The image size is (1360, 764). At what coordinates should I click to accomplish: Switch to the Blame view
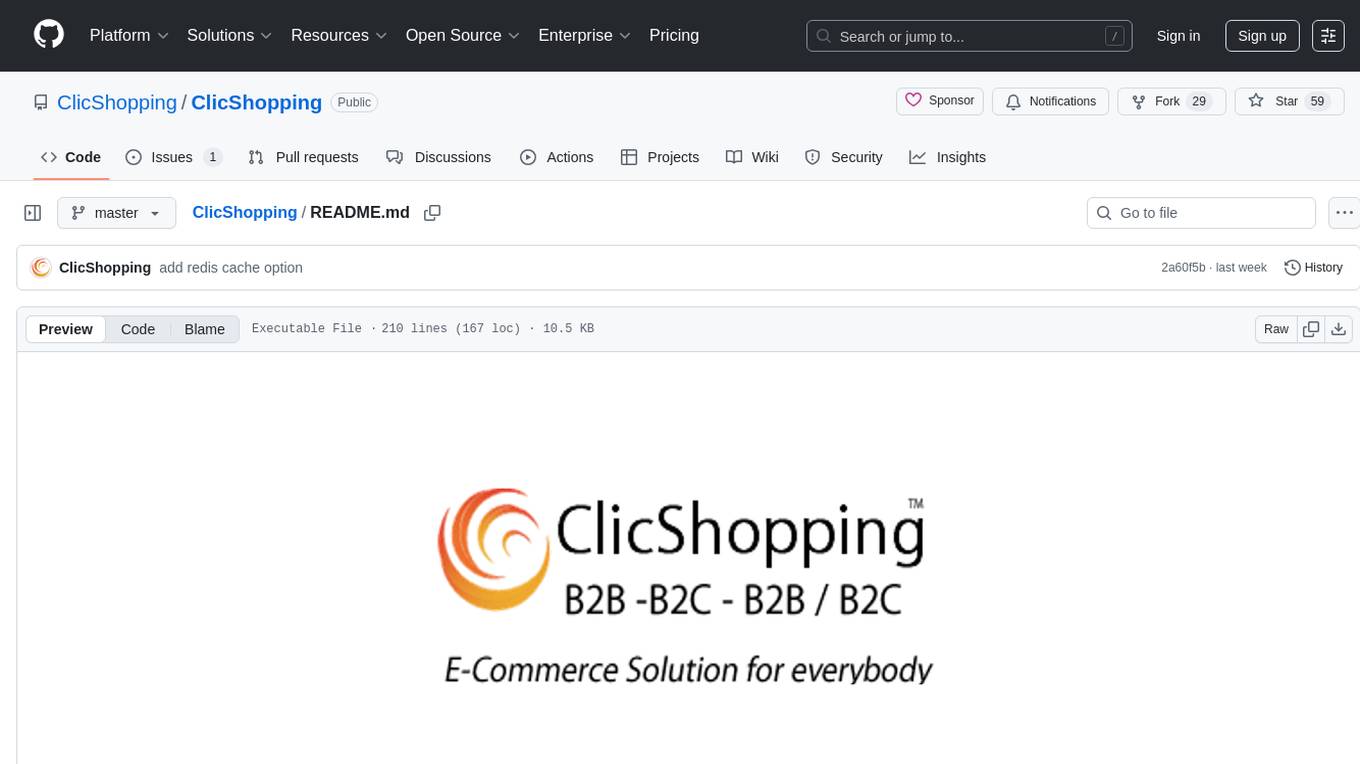[x=205, y=329]
